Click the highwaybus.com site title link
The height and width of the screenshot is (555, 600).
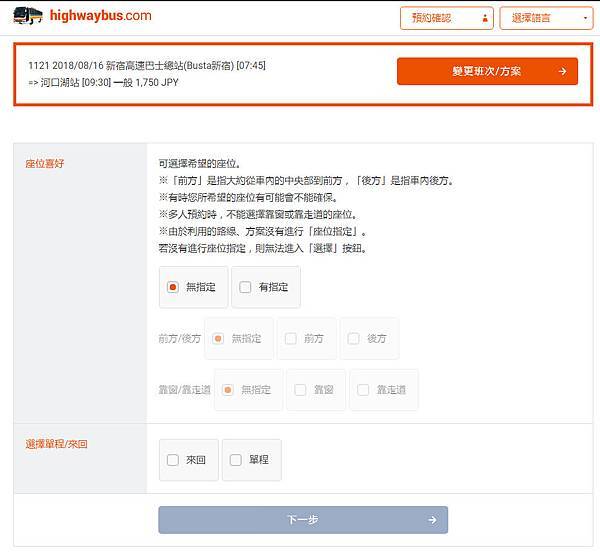tap(101, 16)
